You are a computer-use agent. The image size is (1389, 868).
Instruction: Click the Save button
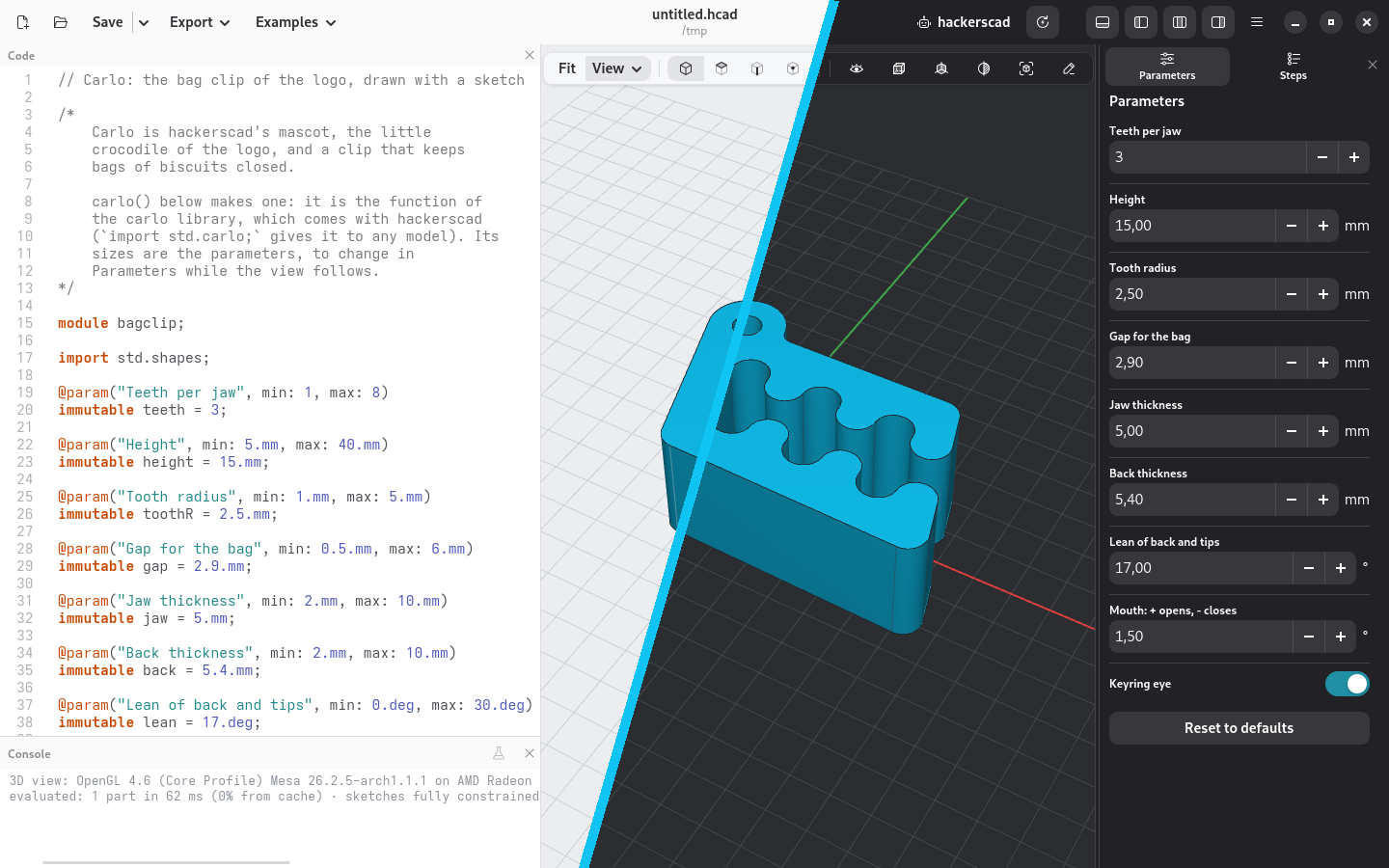pyautogui.click(x=107, y=22)
